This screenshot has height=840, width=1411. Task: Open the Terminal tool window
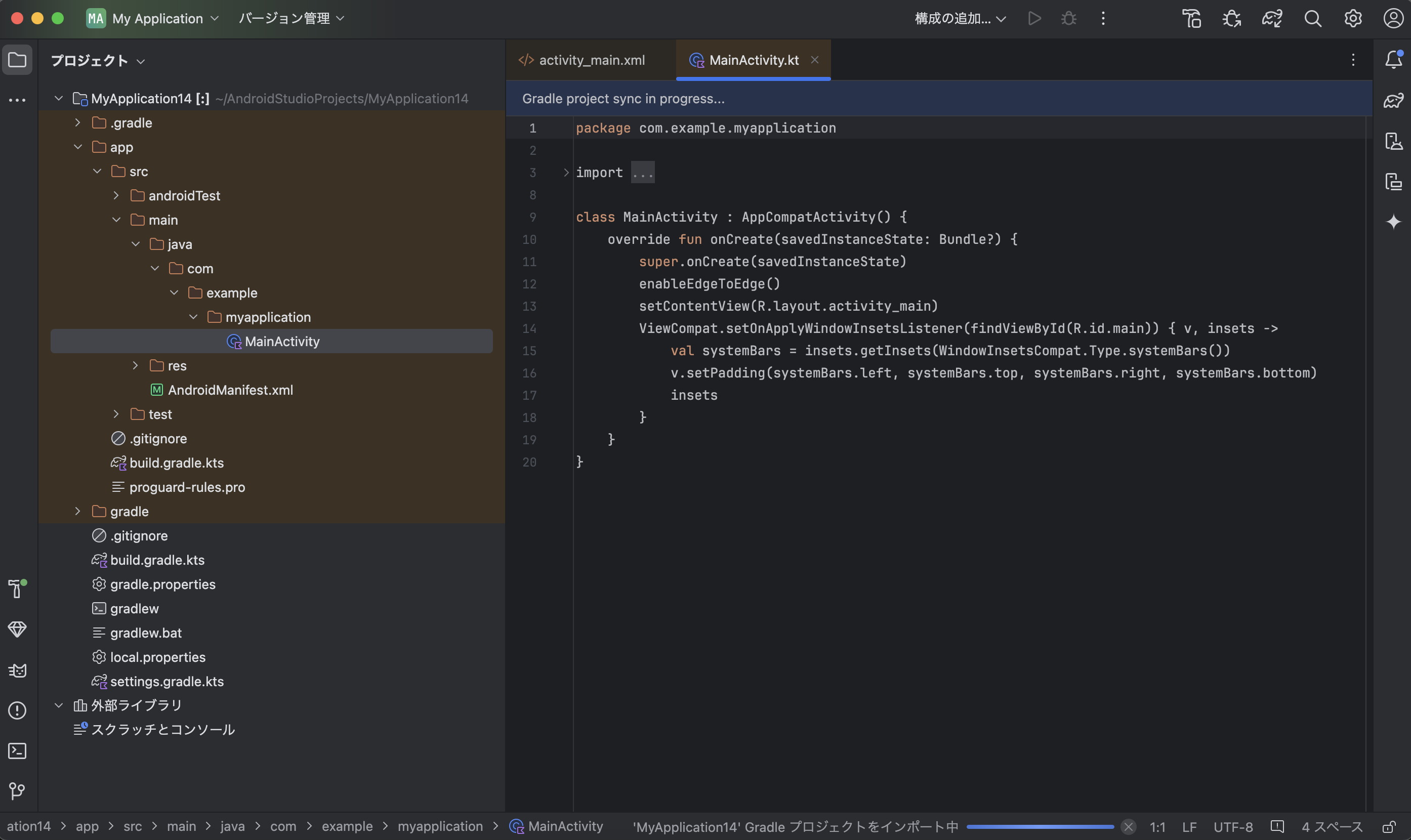pos(17,750)
